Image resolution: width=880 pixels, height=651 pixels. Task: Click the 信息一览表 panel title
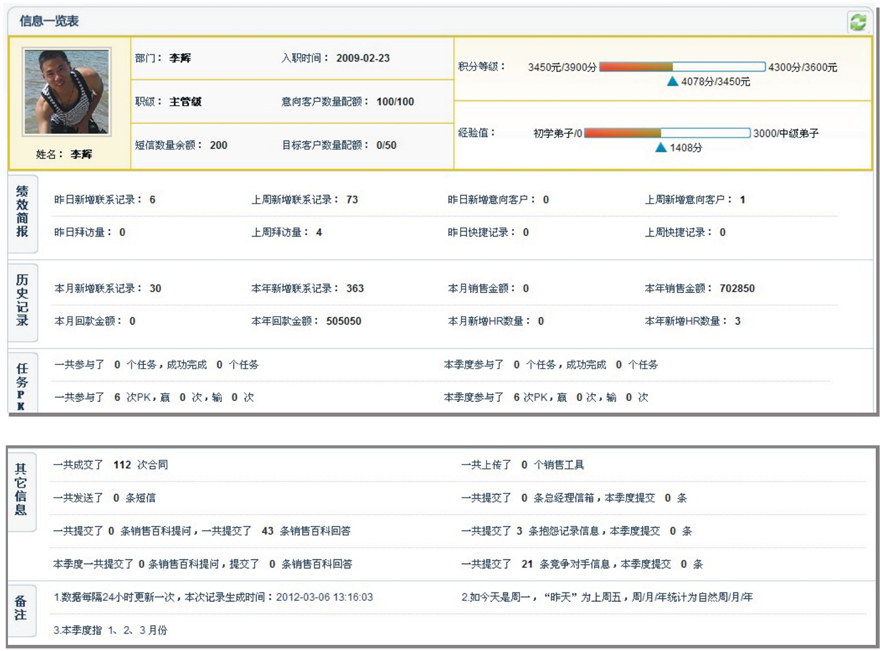click(50, 21)
